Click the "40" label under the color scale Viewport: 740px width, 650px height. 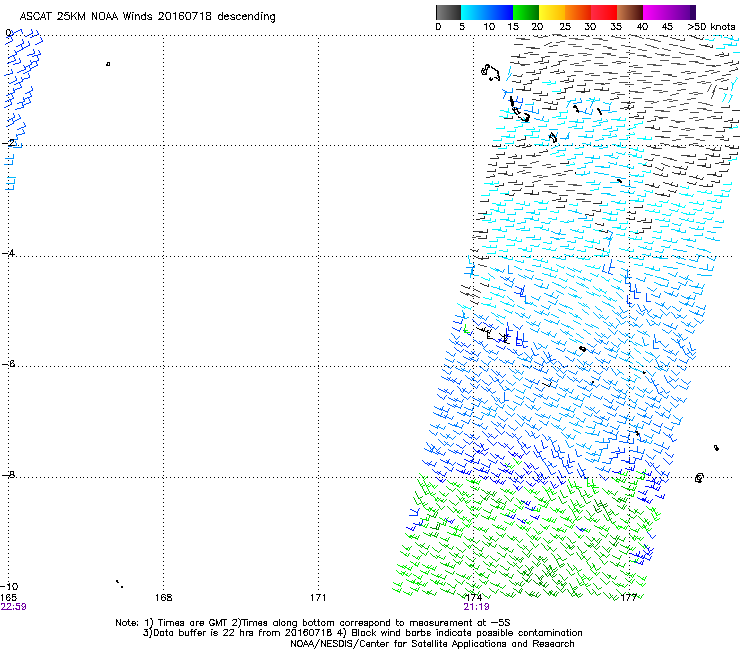pos(642,27)
